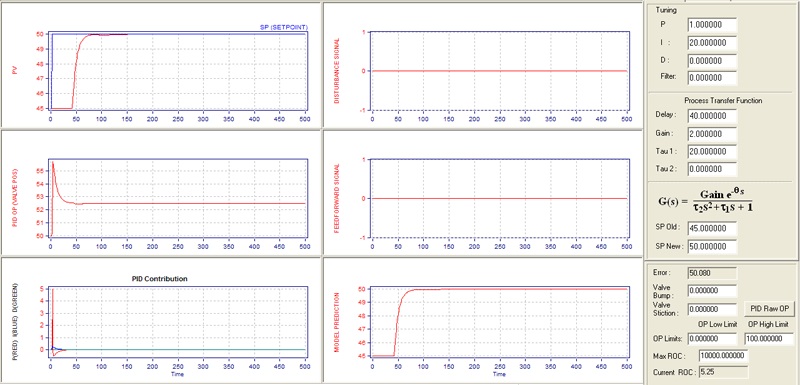Click the PV setpoint trend chart

coord(178,71)
